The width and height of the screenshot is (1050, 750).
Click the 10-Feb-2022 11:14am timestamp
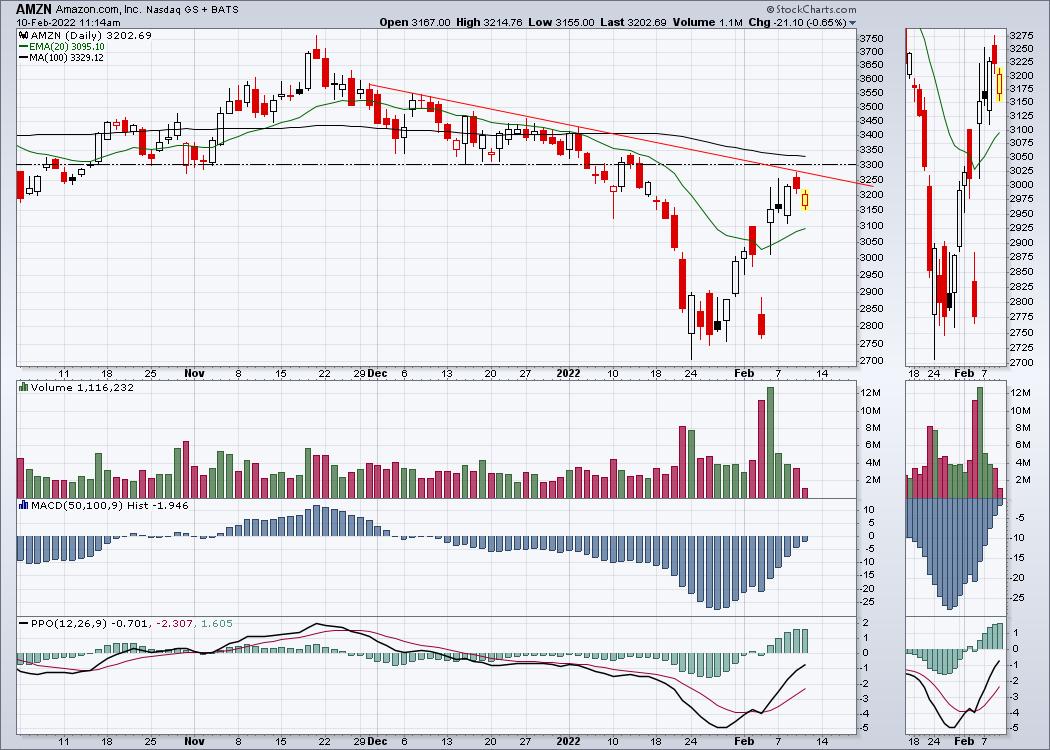click(x=68, y=22)
